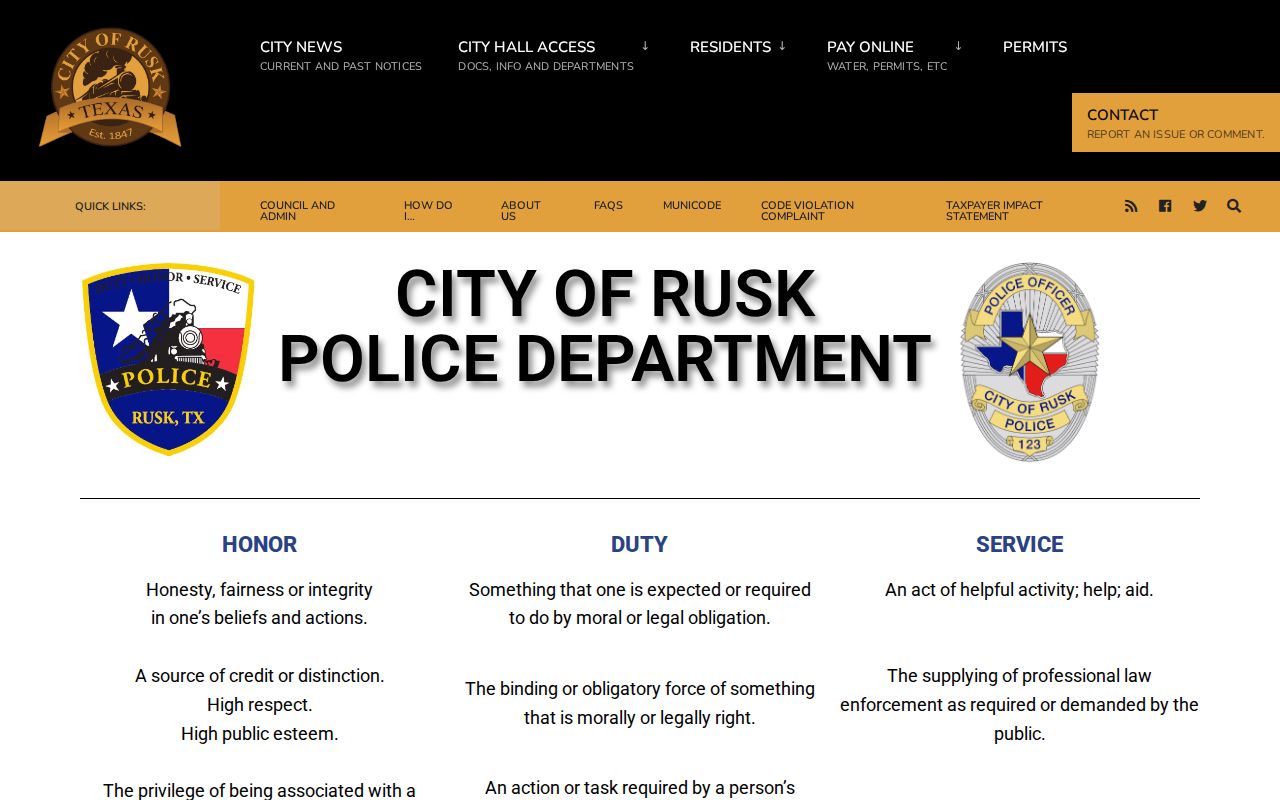The height and width of the screenshot is (800, 1280).
Task: Click the Quick Links label
Action: click(x=110, y=206)
